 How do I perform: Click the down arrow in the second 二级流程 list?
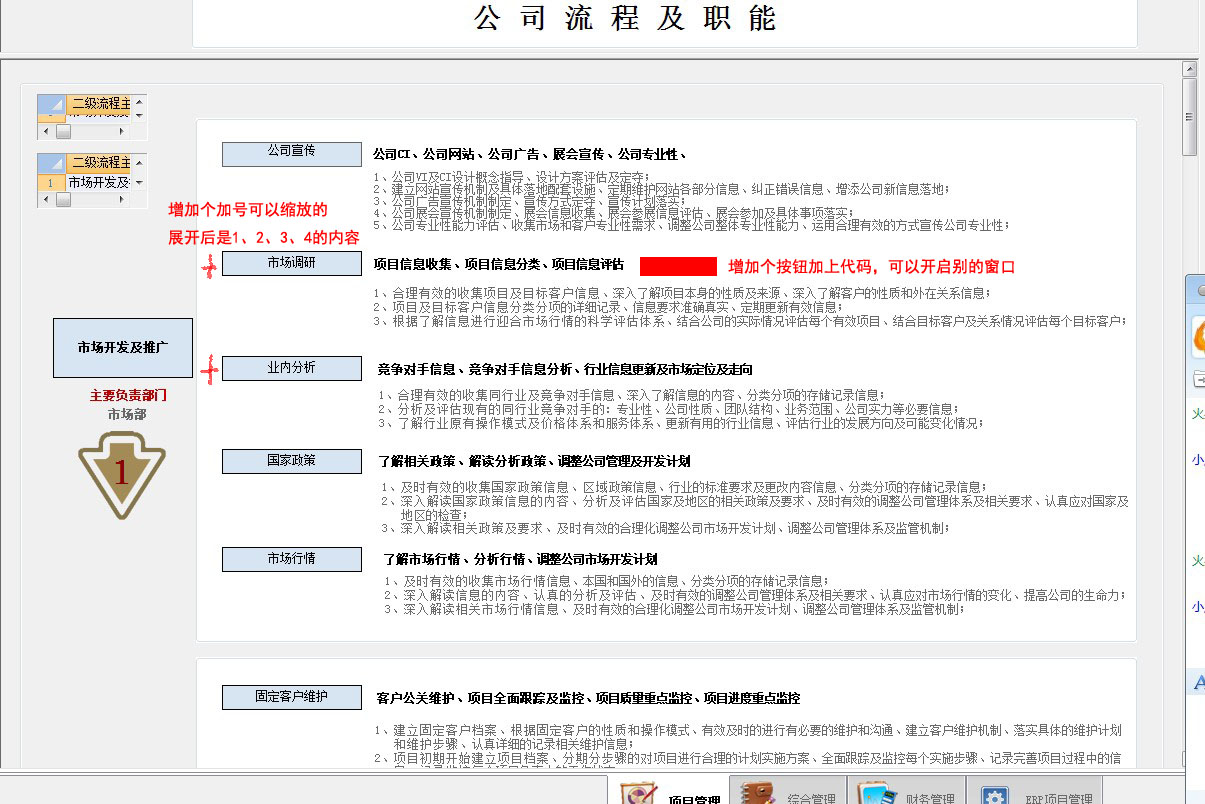(139, 182)
